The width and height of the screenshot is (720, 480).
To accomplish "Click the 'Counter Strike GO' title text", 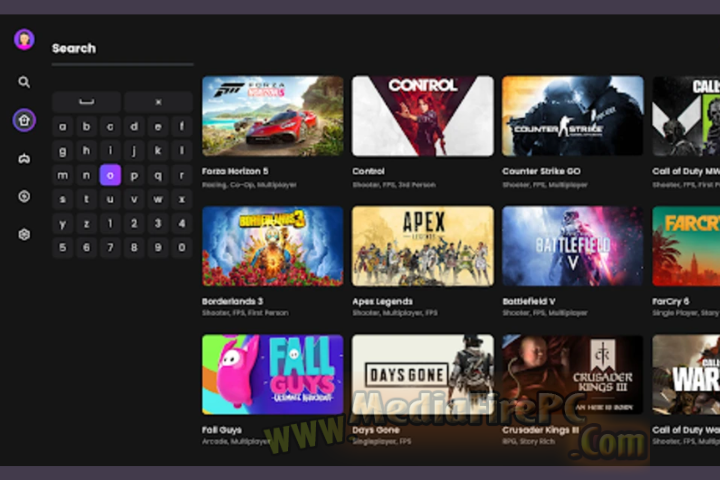I will (x=541, y=171).
